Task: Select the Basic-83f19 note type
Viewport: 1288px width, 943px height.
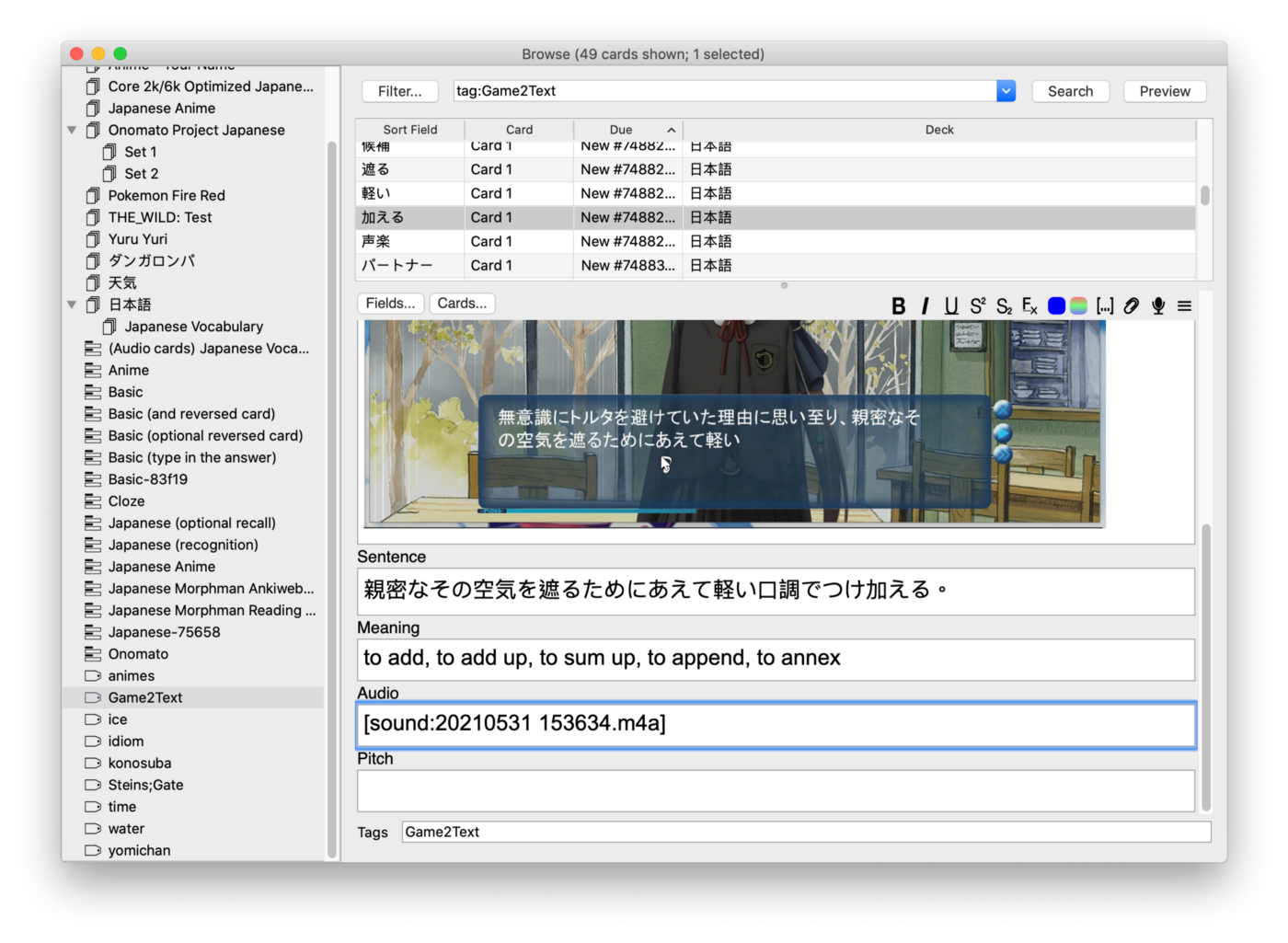Action: click(148, 479)
